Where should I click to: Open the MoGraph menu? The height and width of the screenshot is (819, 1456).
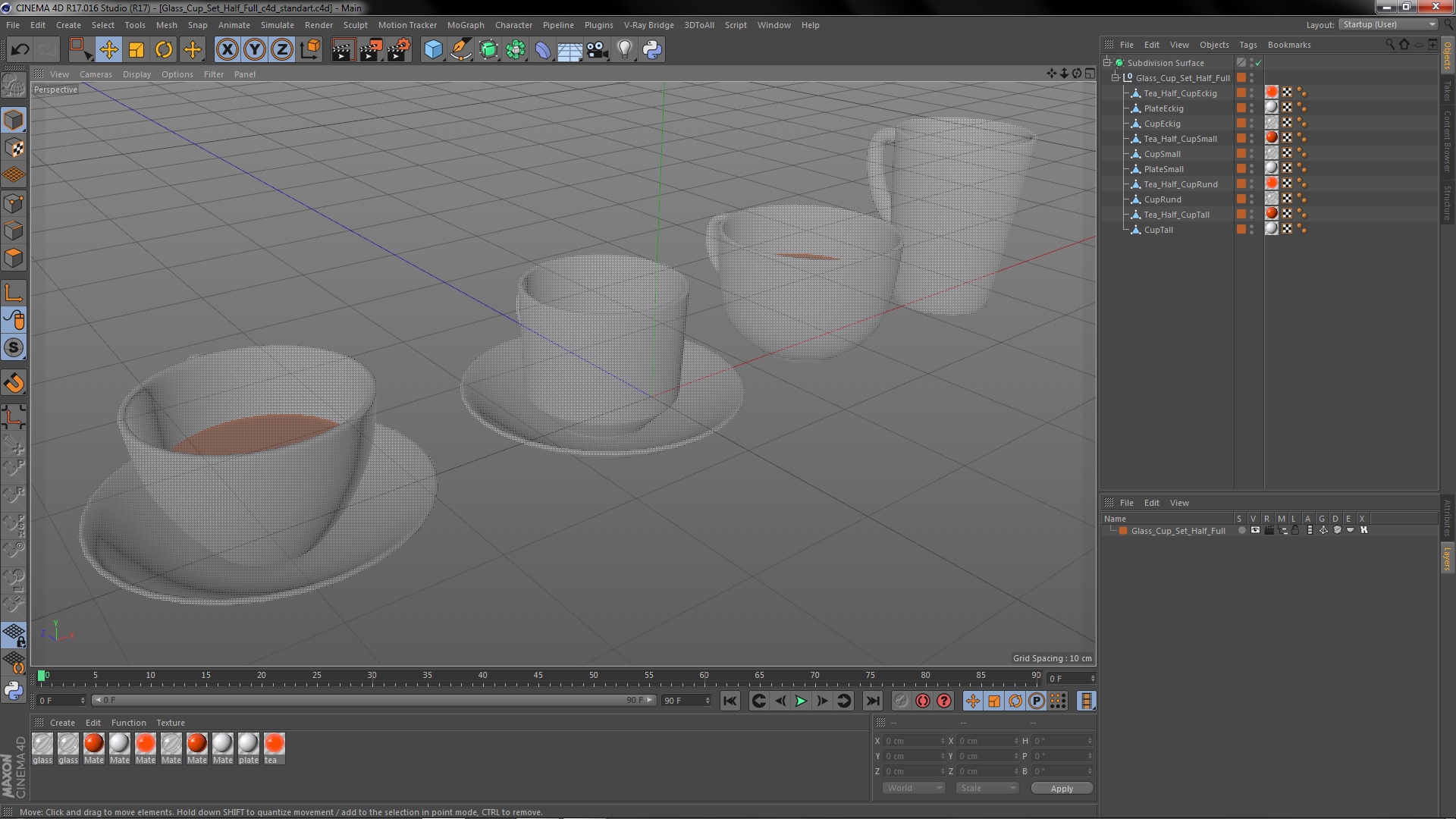(465, 25)
